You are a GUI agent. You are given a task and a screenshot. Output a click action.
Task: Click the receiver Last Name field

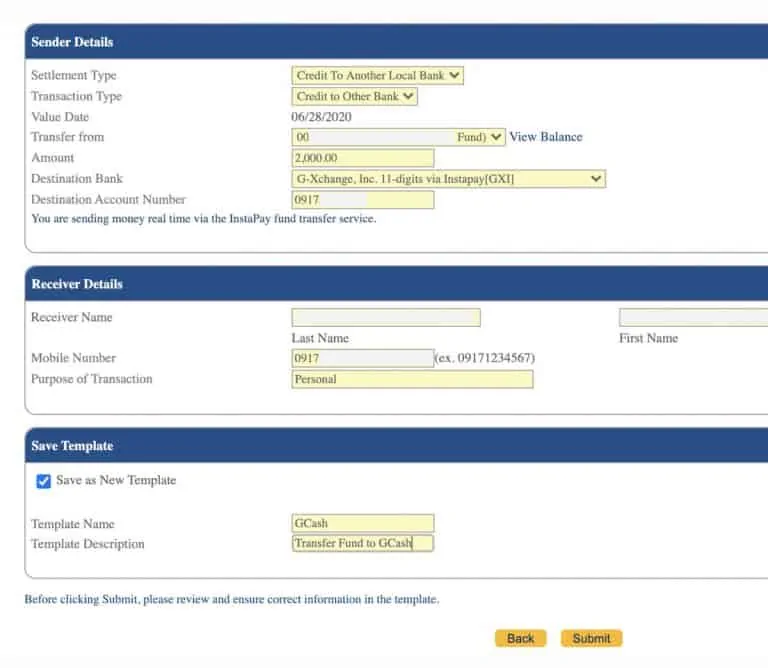(x=386, y=318)
